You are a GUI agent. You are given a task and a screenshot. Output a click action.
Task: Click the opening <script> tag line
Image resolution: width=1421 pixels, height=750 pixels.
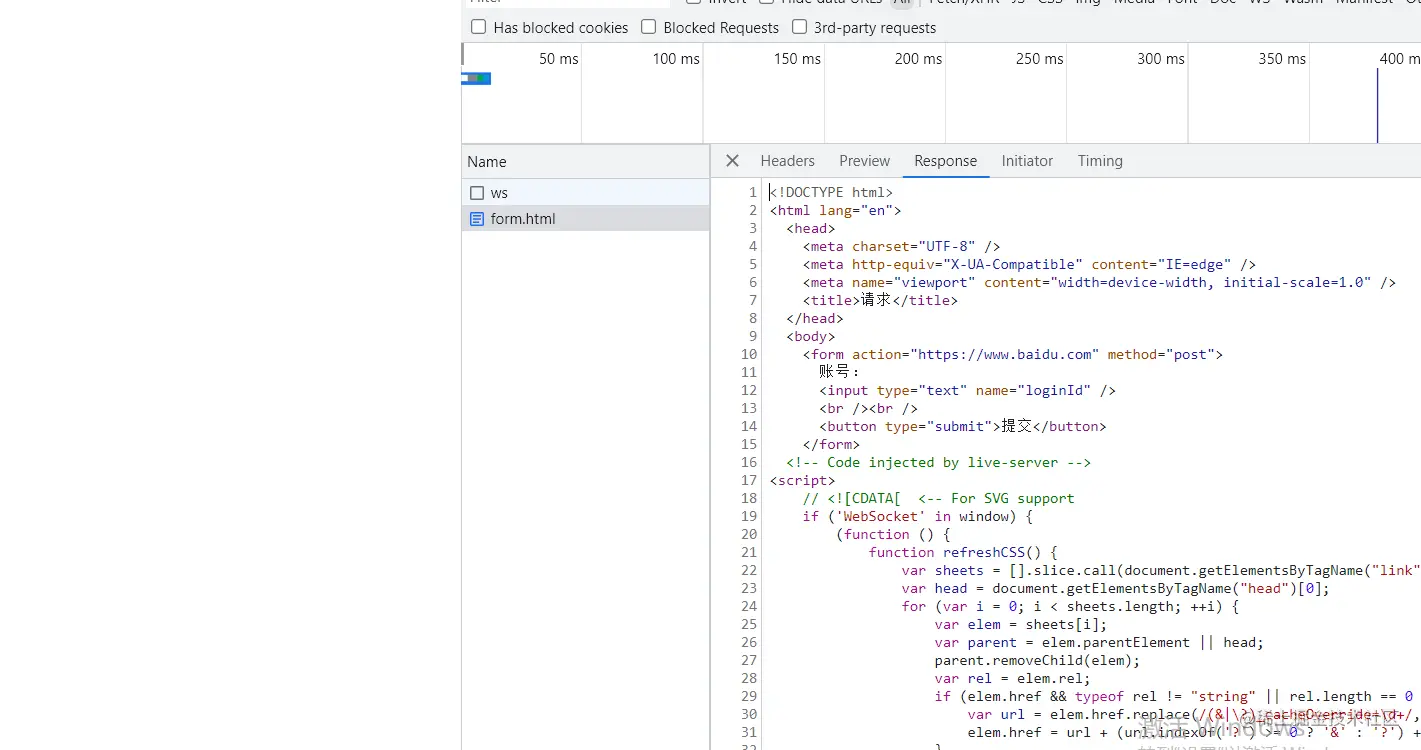[802, 480]
